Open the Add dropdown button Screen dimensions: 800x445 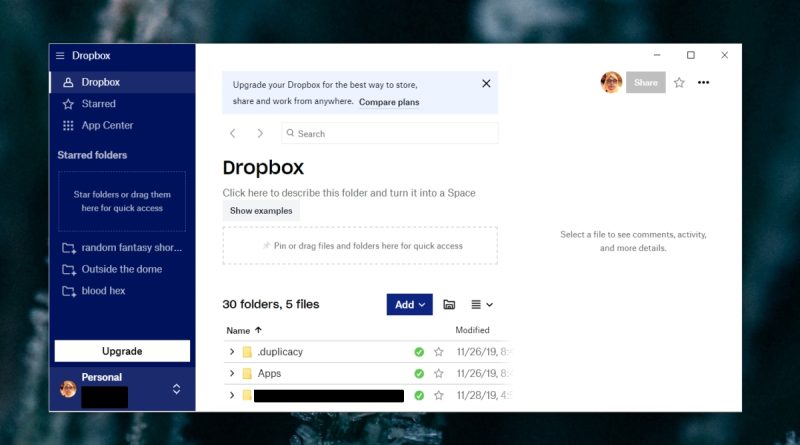(x=409, y=305)
